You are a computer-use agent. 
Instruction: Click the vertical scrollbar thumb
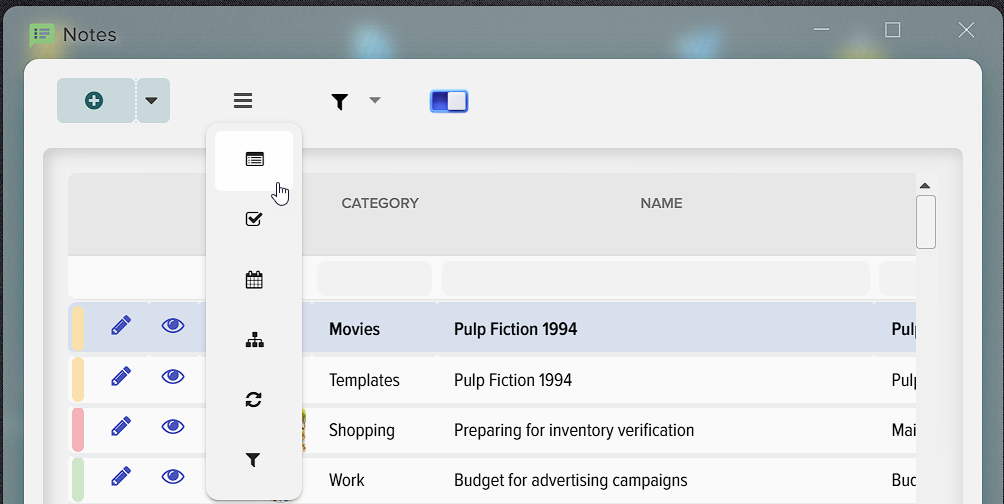[x=926, y=222]
